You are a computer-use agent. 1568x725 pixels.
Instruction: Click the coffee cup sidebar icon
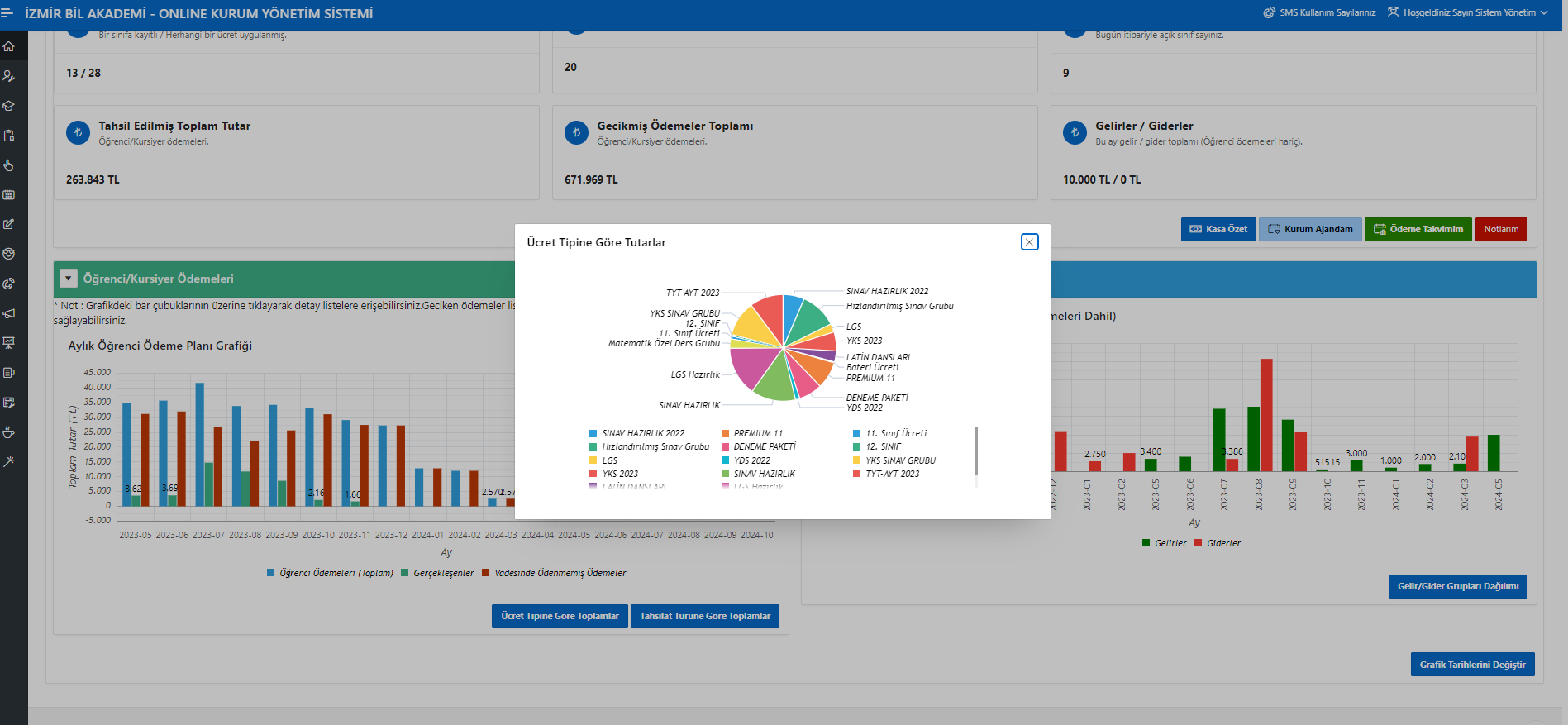[x=9, y=432]
